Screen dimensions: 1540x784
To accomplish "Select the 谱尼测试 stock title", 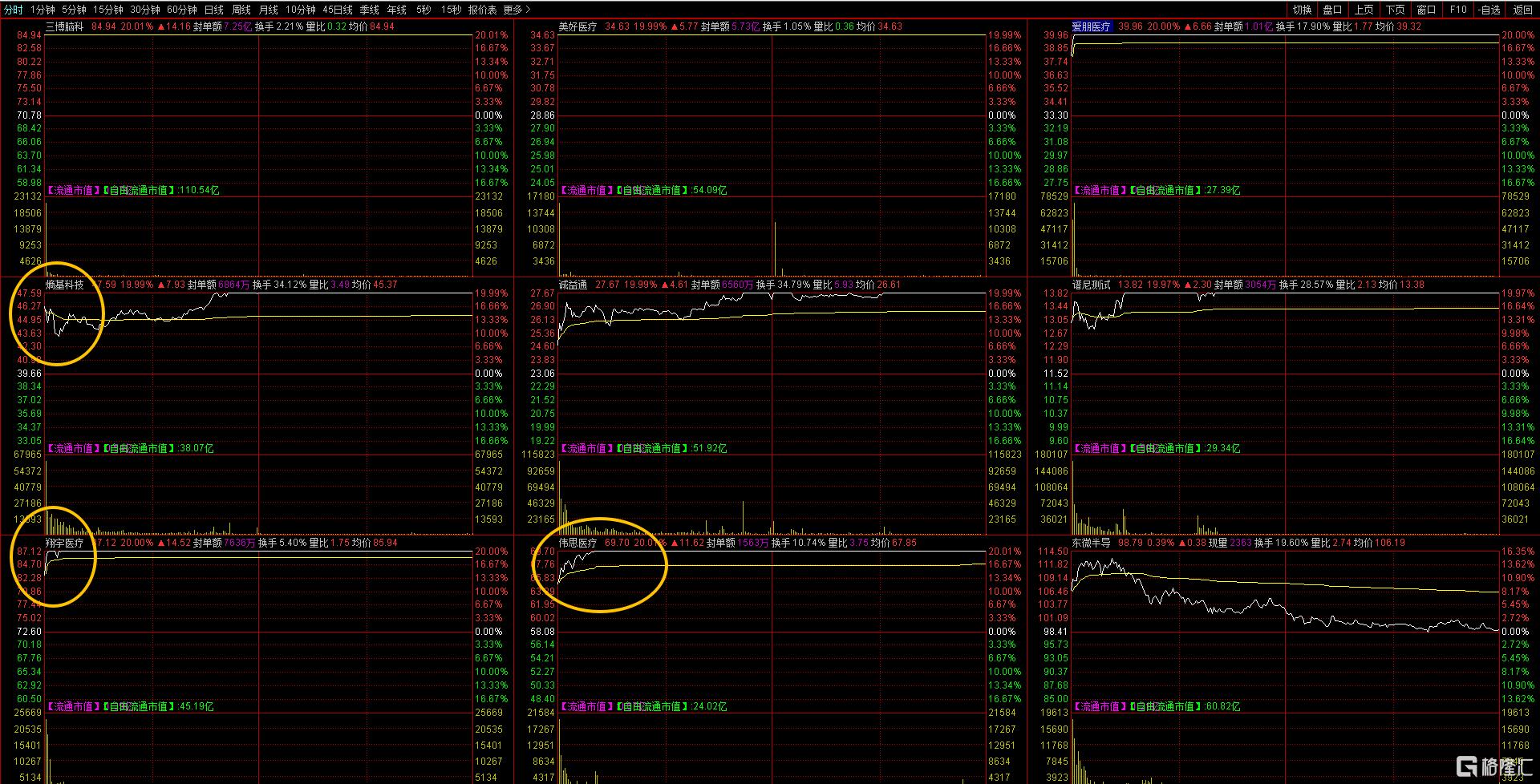I will point(1091,285).
